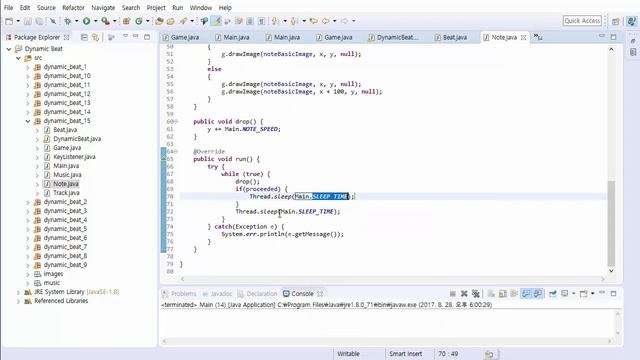640x360 pixels.
Task: Open the Package Explorer view menu arrow
Action: [x=125, y=37]
